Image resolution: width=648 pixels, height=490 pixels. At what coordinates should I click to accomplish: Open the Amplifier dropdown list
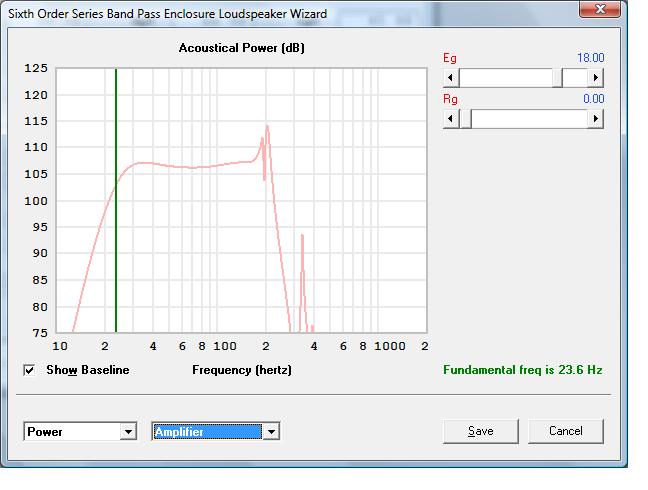click(271, 432)
